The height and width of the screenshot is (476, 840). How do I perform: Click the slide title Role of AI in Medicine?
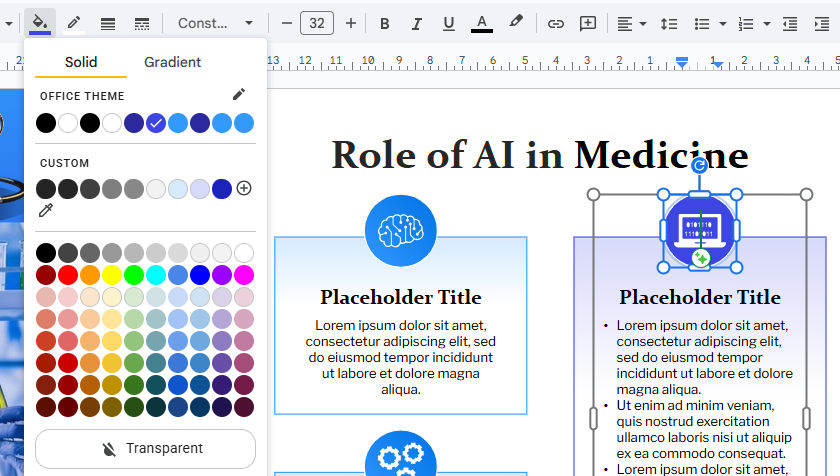pos(540,155)
